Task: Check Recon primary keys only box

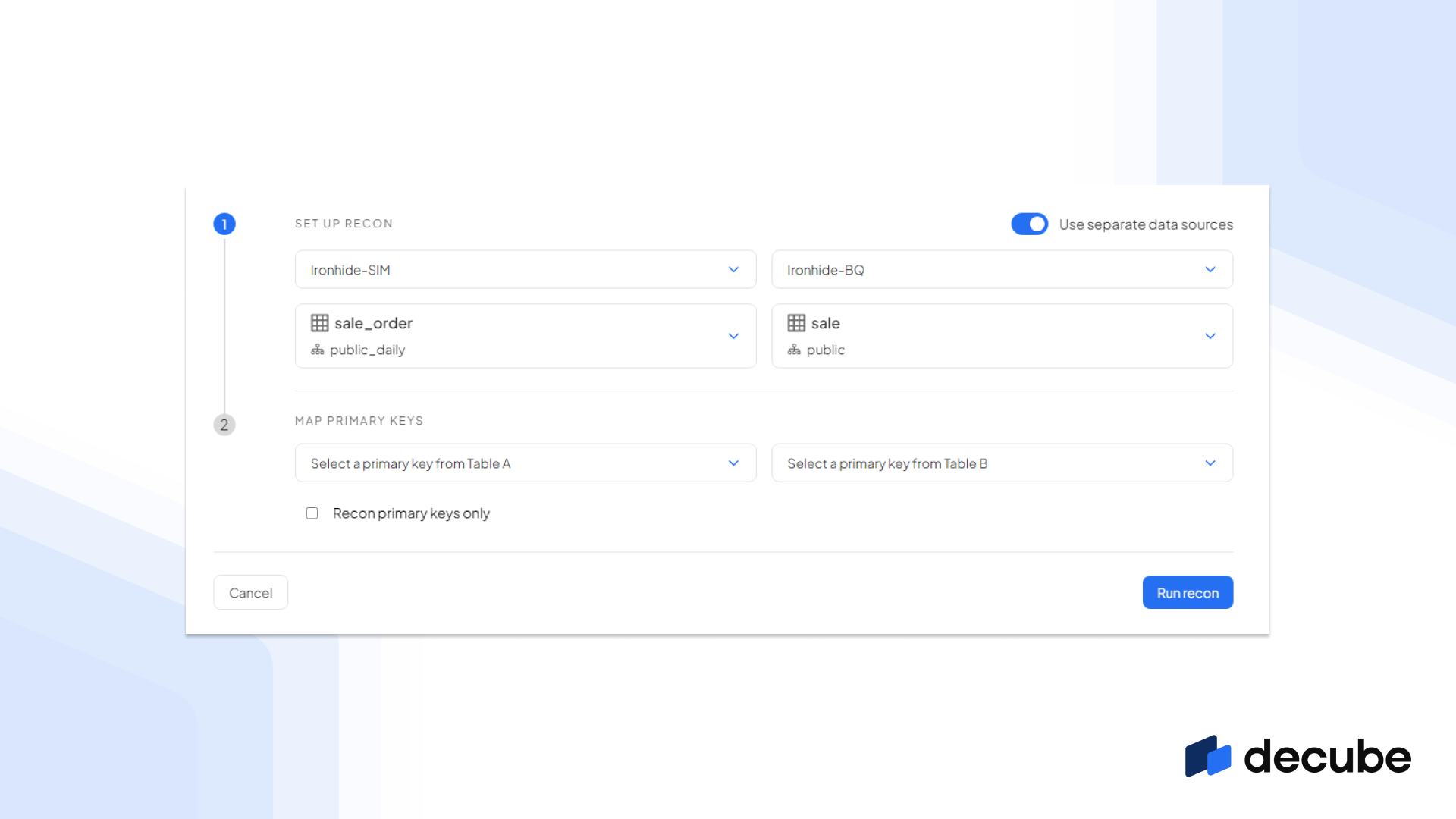Action: click(312, 513)
